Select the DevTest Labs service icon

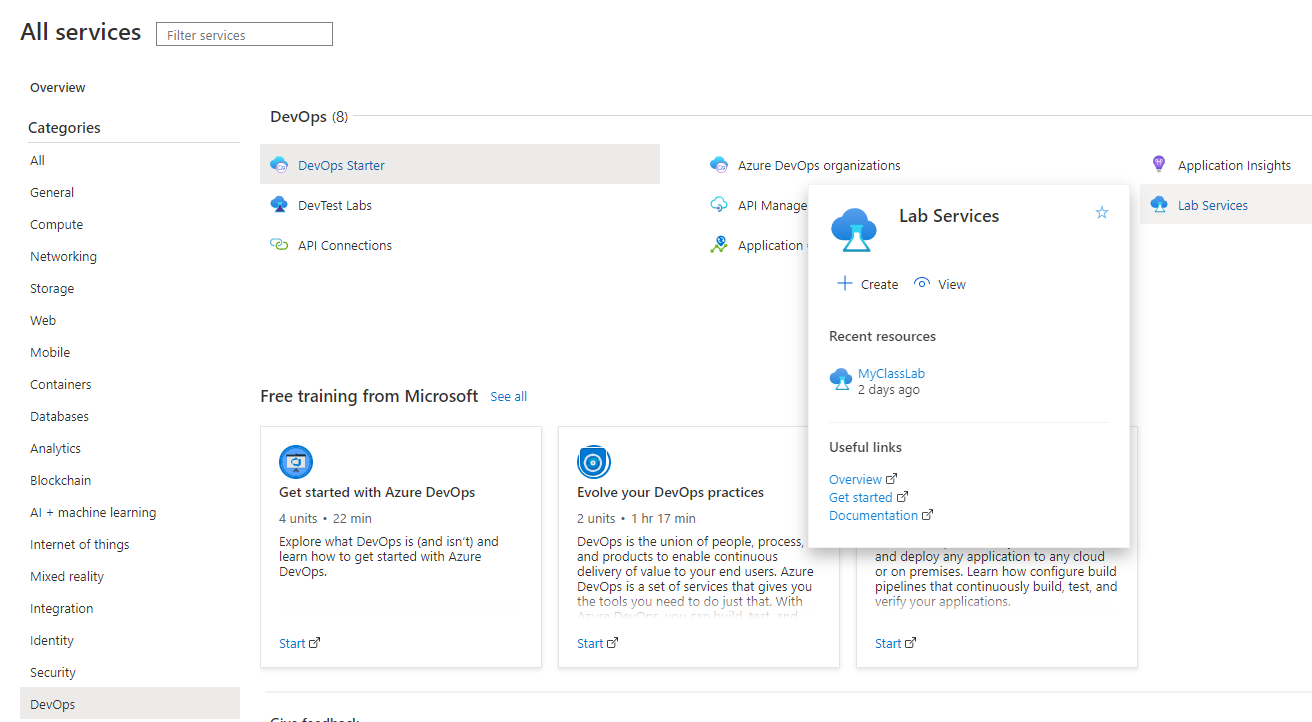280,204
